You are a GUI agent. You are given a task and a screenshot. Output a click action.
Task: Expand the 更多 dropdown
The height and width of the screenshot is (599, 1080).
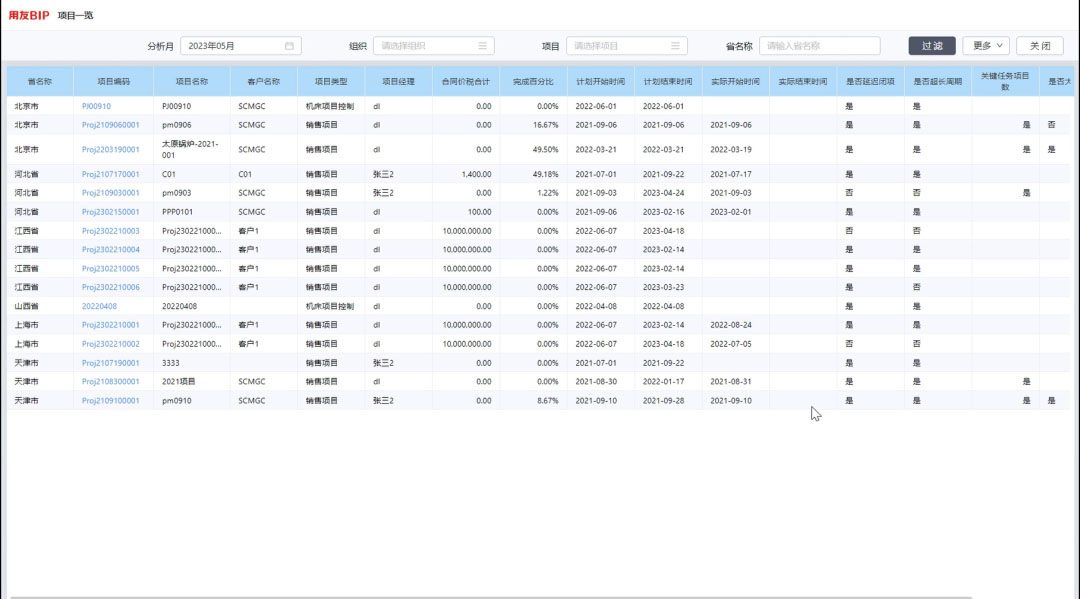[x=986, y=45]
